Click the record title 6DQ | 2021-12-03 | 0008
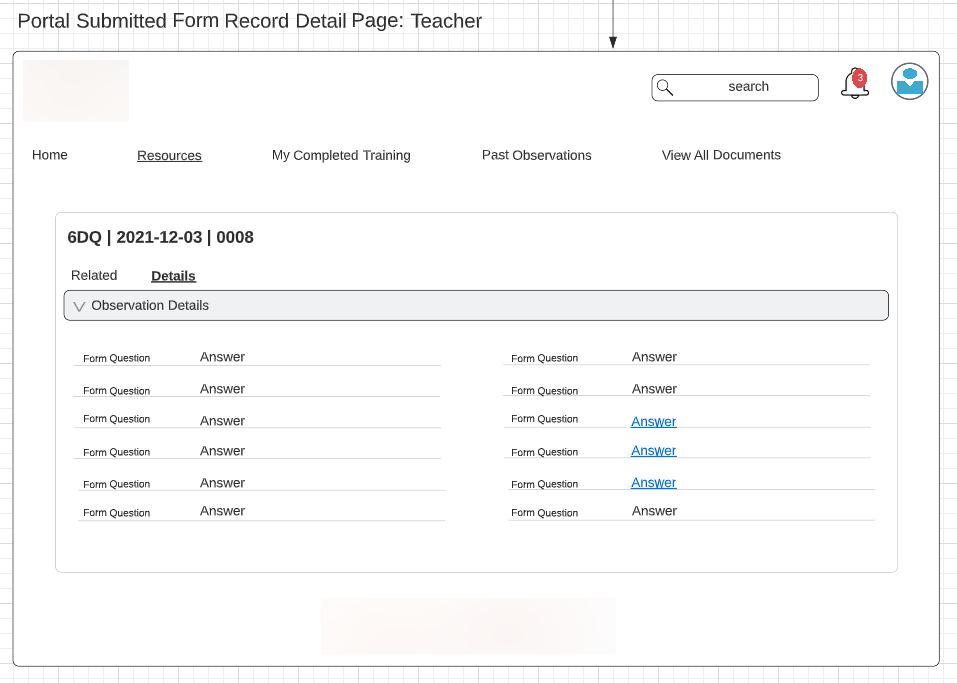 [x=161, y=237]
